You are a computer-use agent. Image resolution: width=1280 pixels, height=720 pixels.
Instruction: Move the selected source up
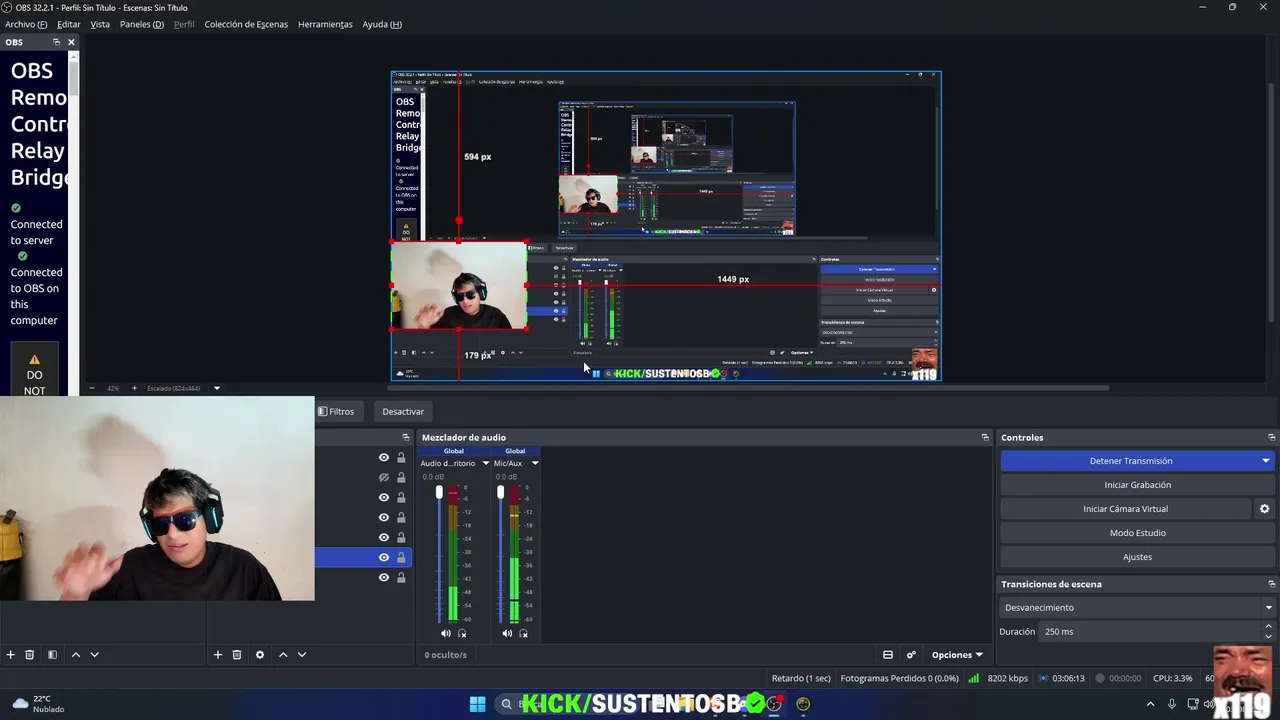click(283, 655)
